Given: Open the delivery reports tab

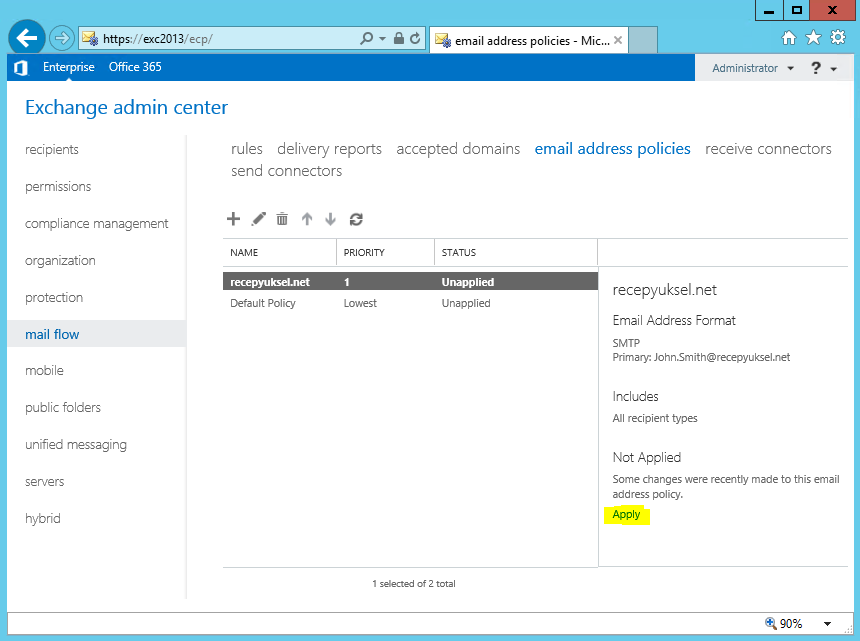Looking at the screenshot, I should coord(329,149).
